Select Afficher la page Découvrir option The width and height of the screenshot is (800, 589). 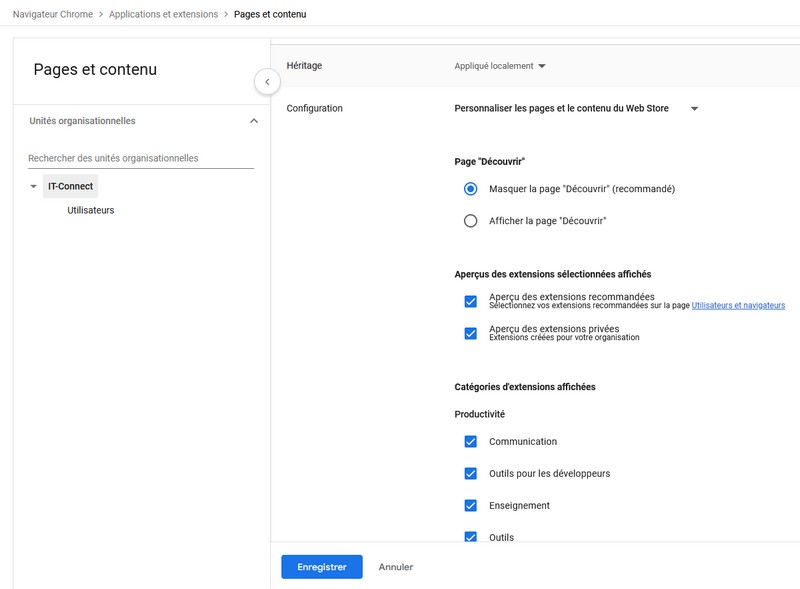(471, 221)
